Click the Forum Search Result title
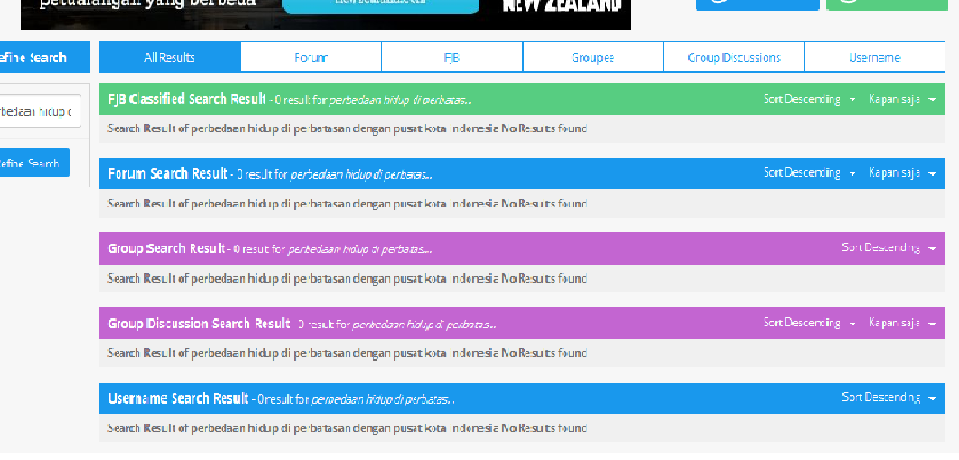959x460 pixels. [168, 174]
